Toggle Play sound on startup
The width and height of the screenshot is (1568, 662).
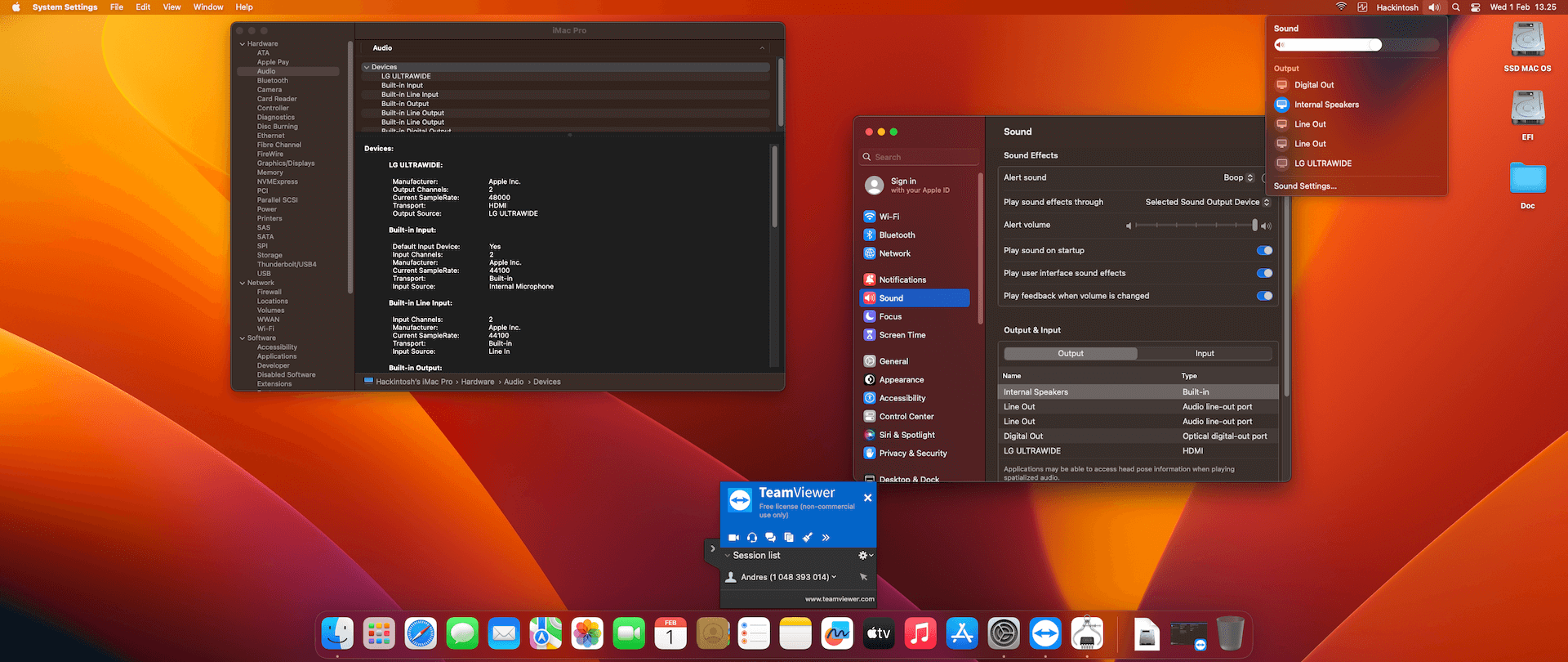point(1264,251)
